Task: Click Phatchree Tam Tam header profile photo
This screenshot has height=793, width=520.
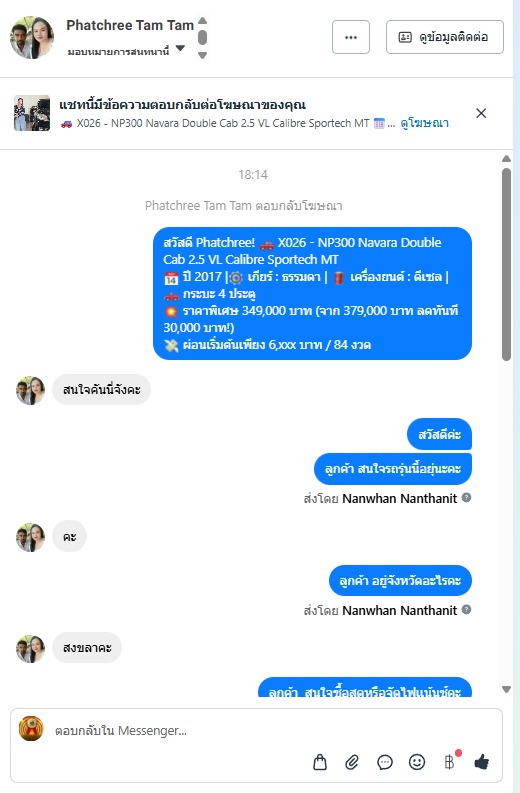Action: 32,37
